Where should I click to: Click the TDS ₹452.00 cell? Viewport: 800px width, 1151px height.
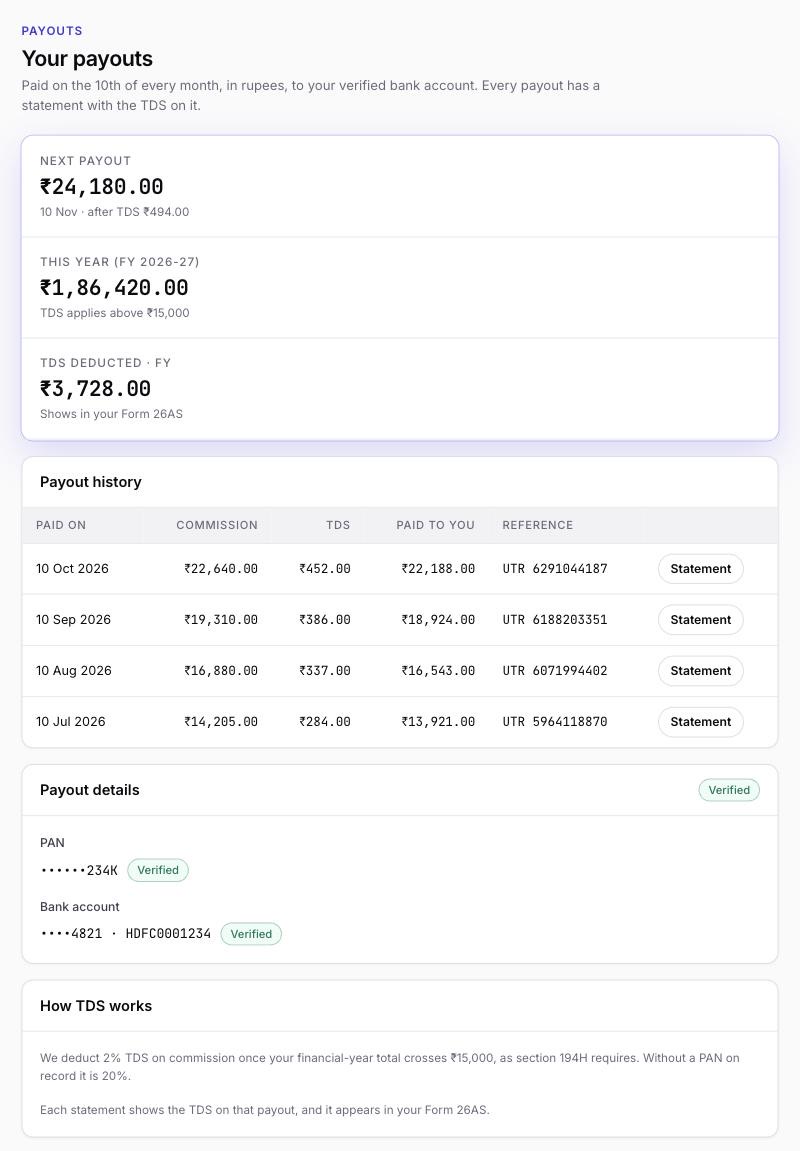tap(324, 569)
